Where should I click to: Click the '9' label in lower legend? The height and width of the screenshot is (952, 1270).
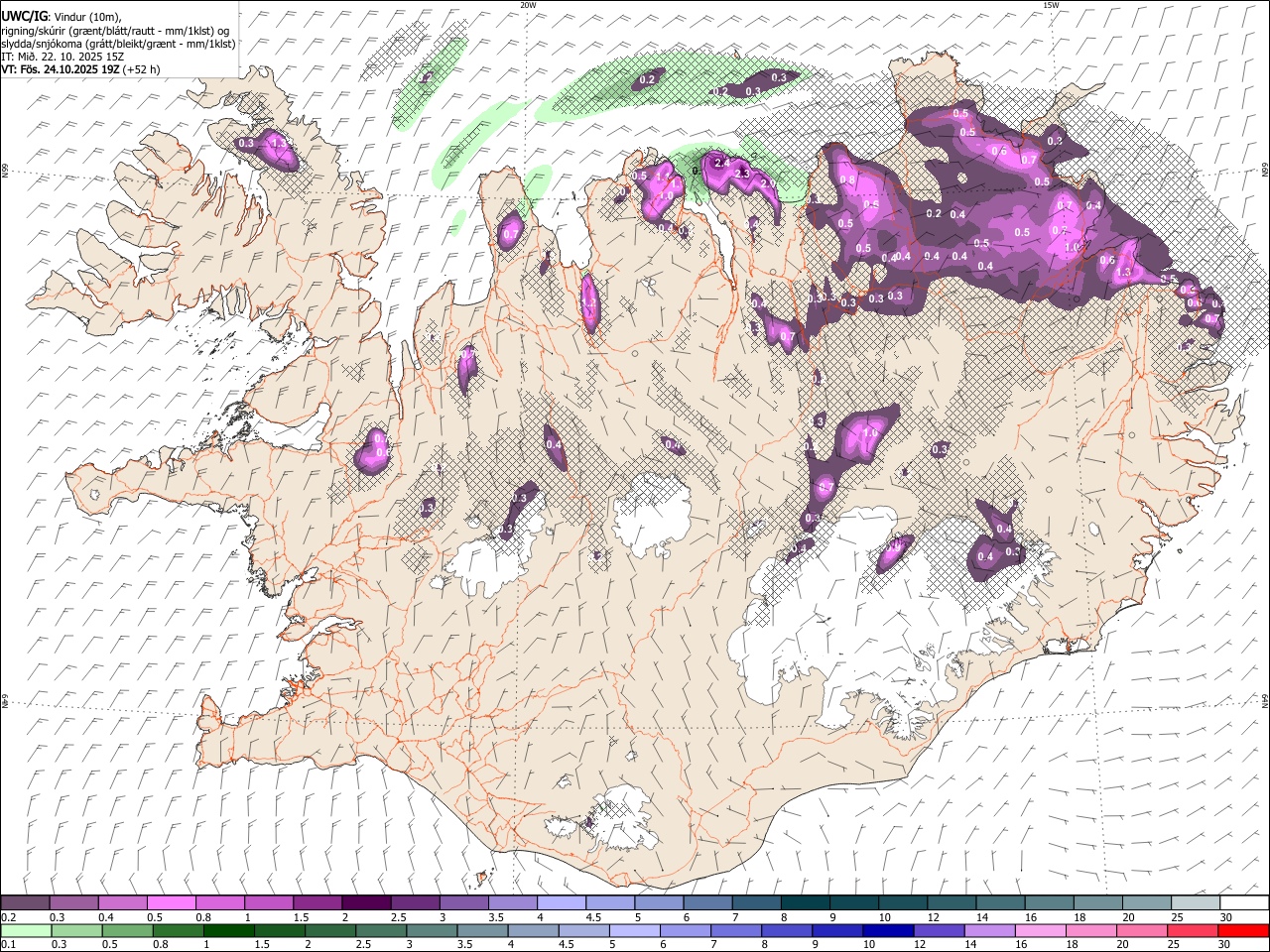[x=816, y=945]
